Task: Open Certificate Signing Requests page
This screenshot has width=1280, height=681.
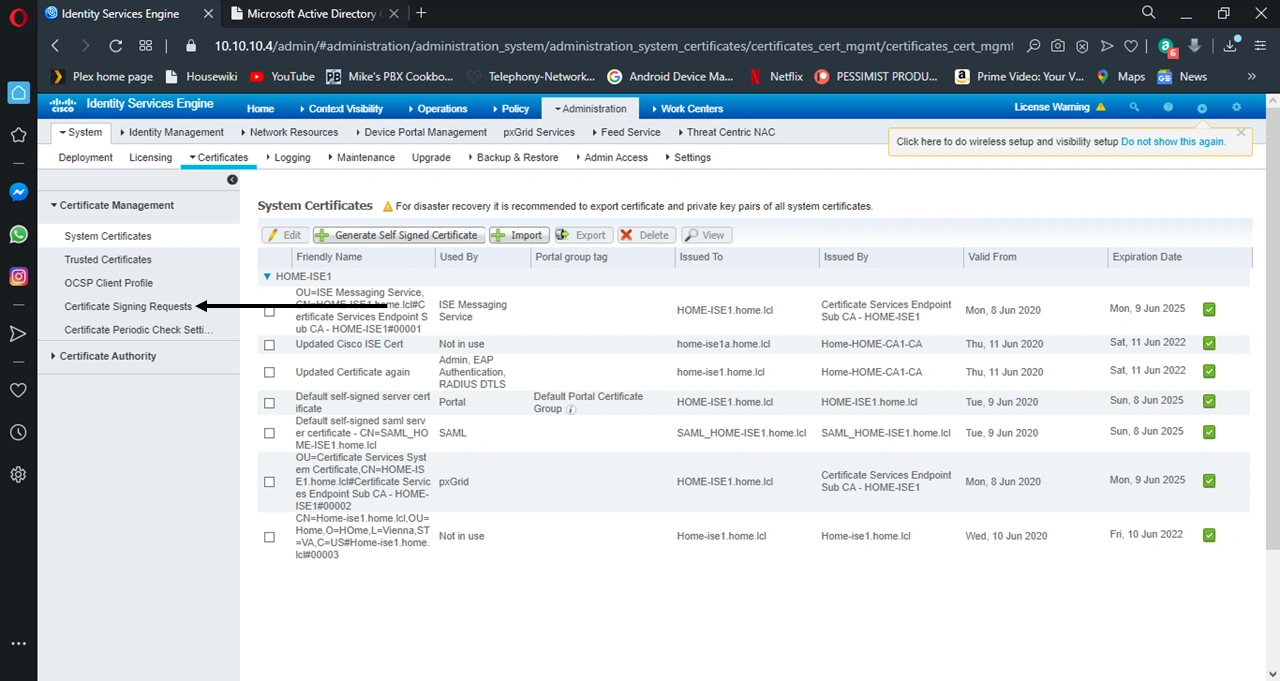Action: pos(128,306)
